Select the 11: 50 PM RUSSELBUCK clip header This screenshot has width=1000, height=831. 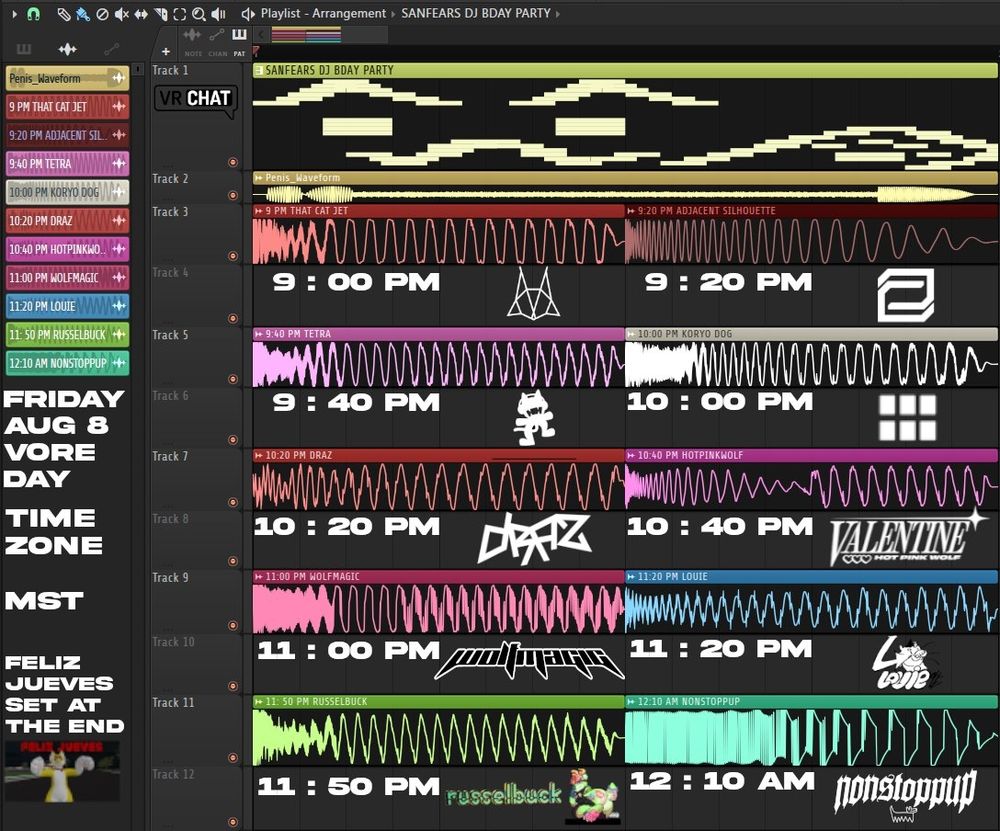point(439,702)
